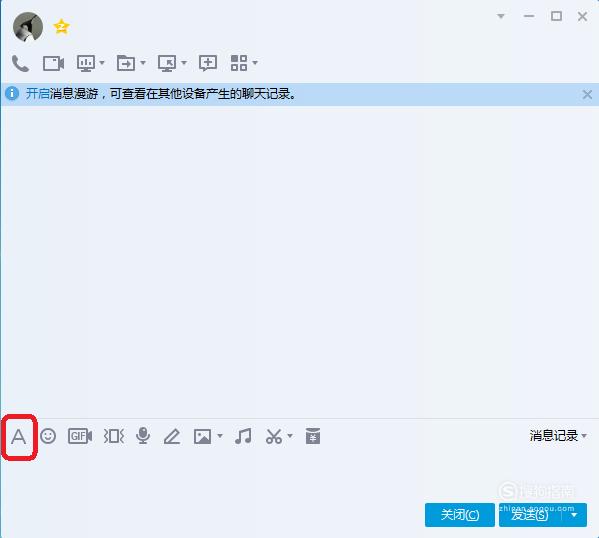Expand the presentation options dropdown arrow
This screenshot has width=599, height=538.
tap(102, 63)
